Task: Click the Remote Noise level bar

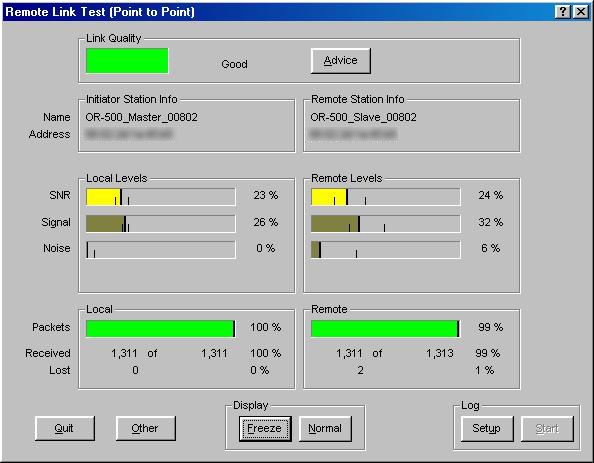Action: click(x=386, y=250)
